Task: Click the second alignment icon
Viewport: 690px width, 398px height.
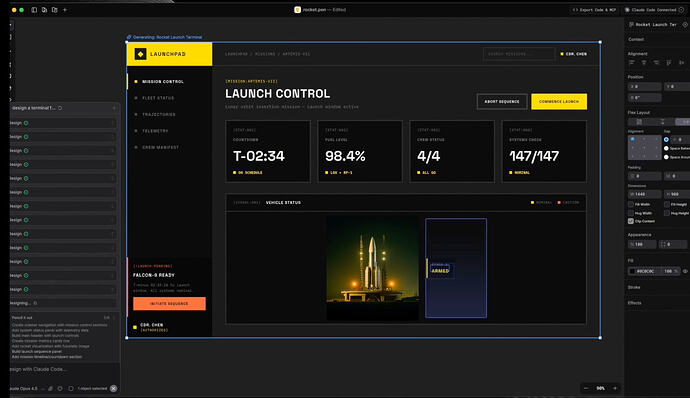Action: (x=644, y=63)
